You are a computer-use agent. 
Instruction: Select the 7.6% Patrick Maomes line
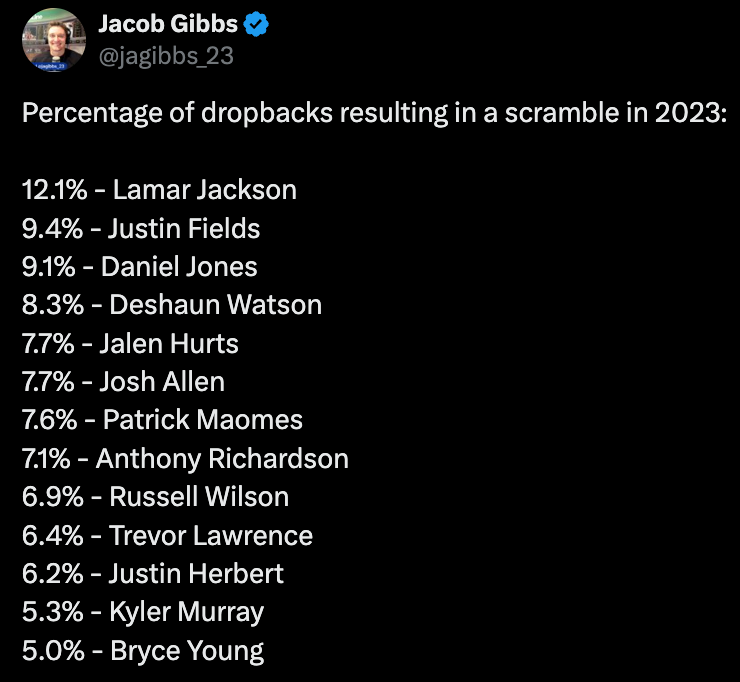[162, 420]
